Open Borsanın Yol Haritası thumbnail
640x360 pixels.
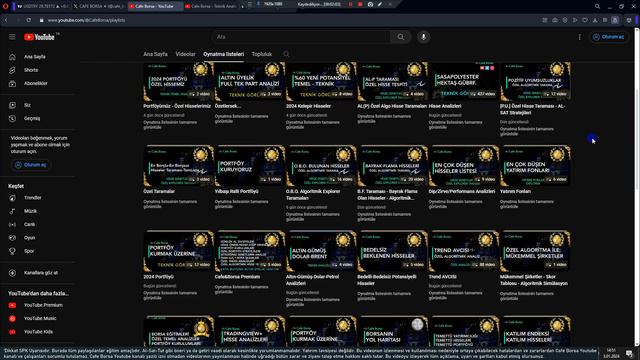[393, 331]
